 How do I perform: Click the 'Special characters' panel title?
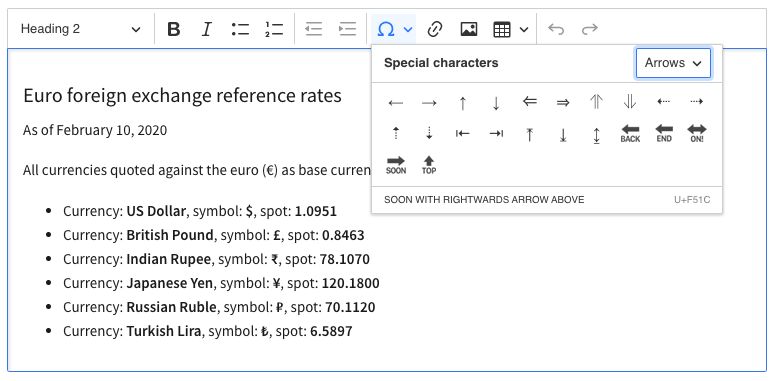[x=441, y=63]
